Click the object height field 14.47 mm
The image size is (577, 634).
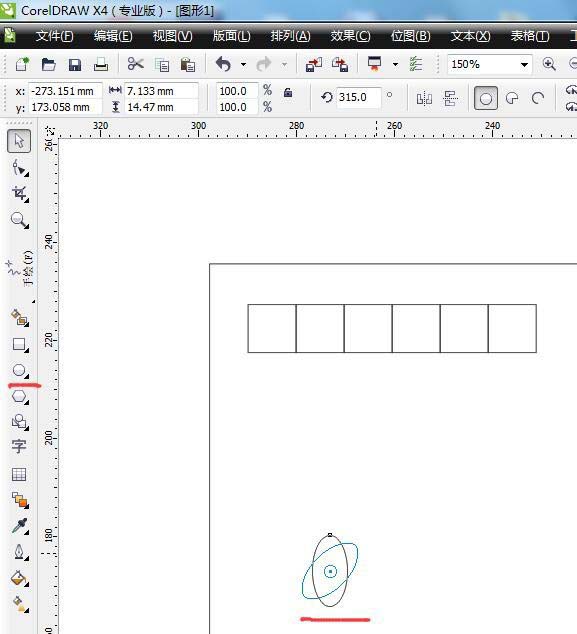pos(161,107)
